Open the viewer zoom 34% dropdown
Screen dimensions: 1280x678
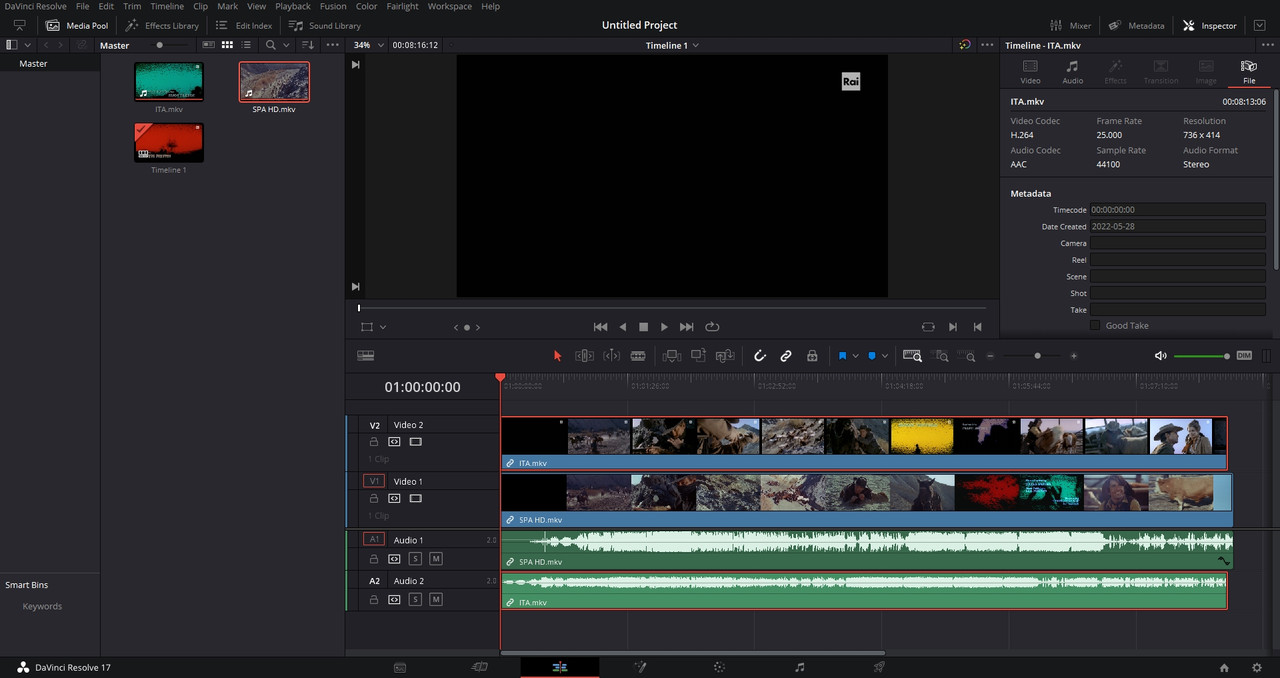click(x=366, y=45)
